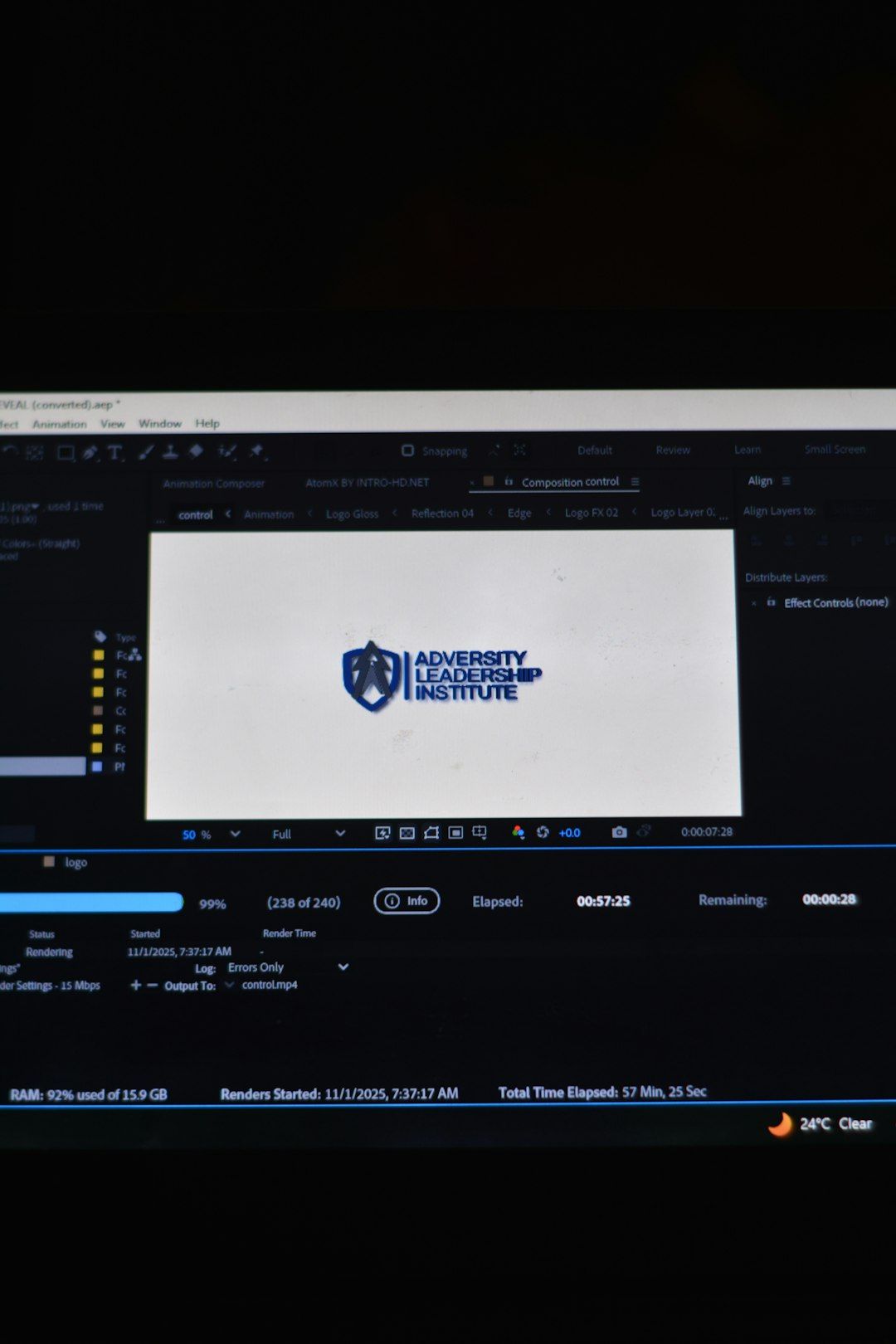Open the 50% magnification dropdown
The width and height of the screenshot is (896, 1344).
point(235,834)
